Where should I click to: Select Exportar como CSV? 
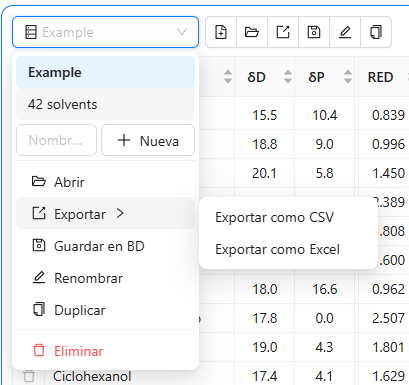288,217
